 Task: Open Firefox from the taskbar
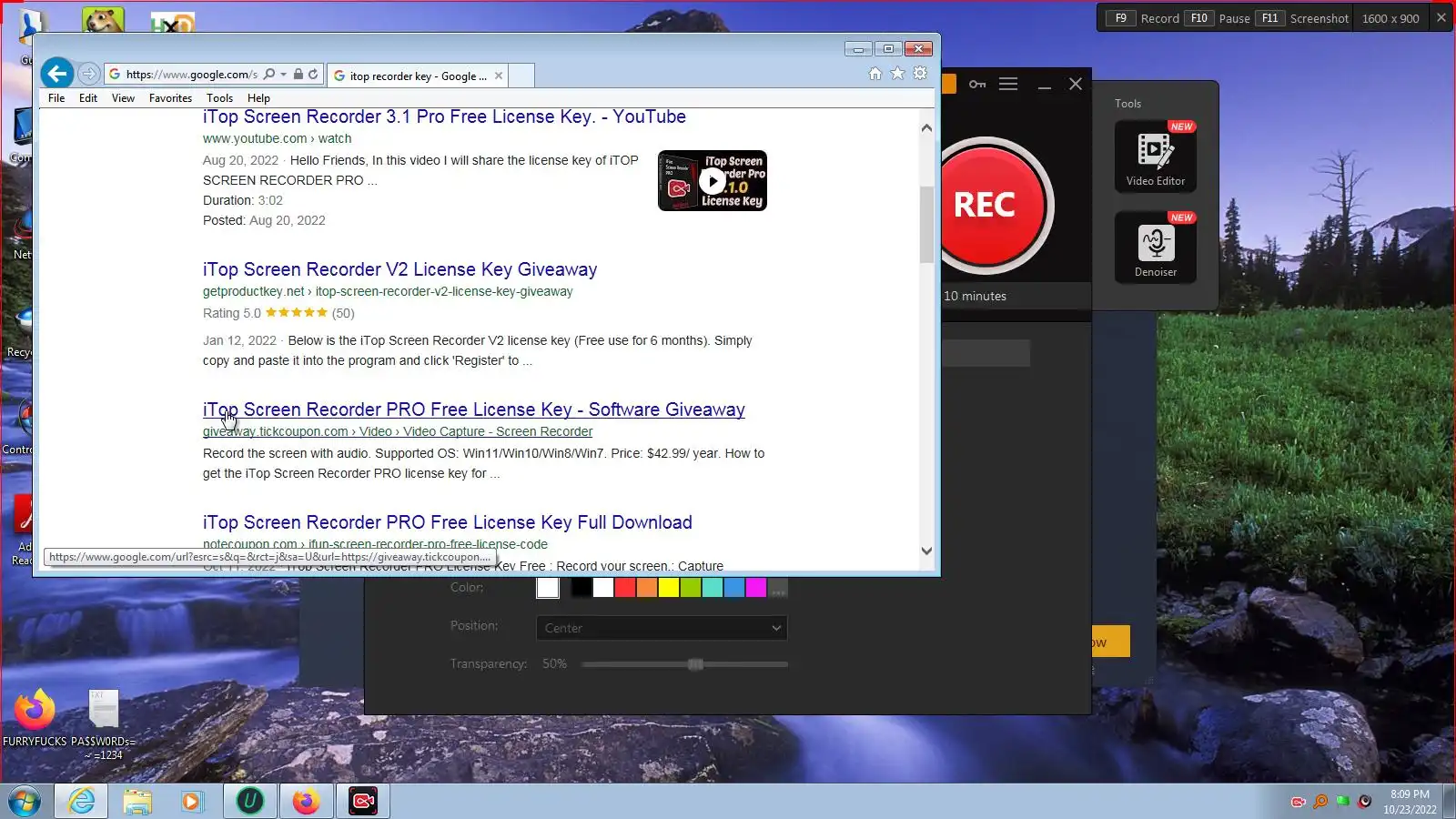click(307, 801)
